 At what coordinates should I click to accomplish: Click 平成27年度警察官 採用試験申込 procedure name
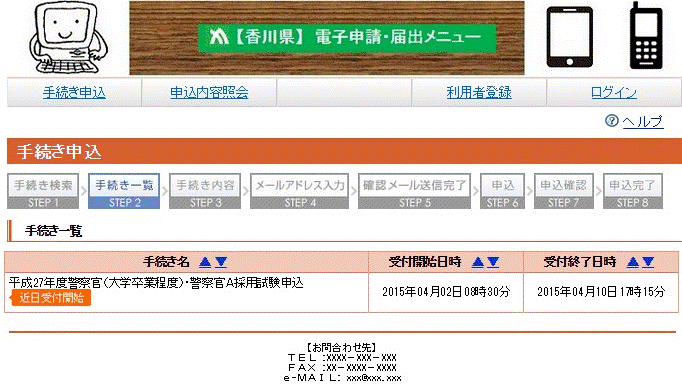(x=156, y=283)
